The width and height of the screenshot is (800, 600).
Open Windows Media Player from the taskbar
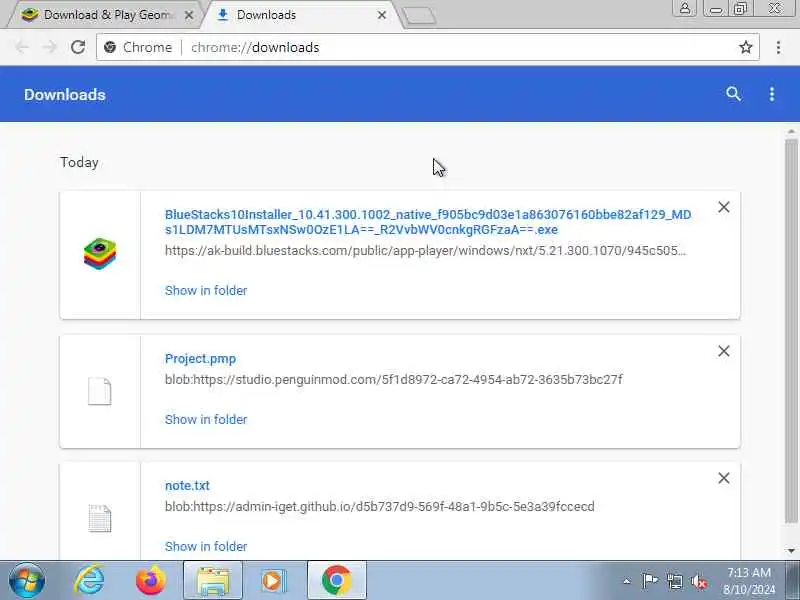(274, 581)
